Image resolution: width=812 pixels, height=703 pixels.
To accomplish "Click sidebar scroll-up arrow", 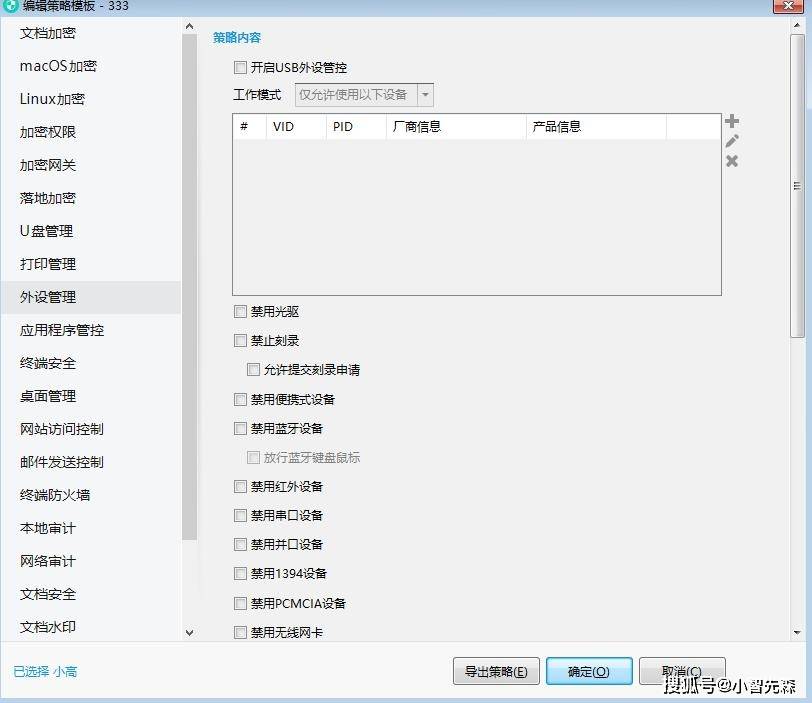I will (190, 26).
